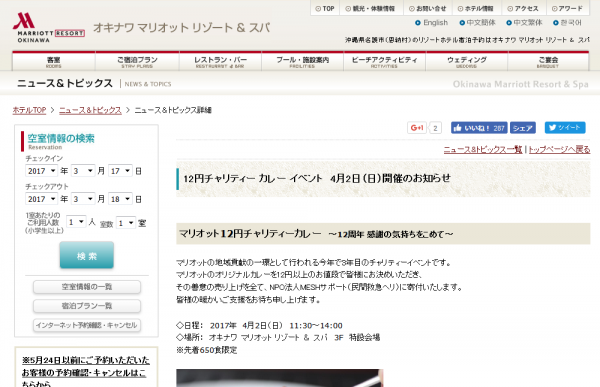Viewport: 600px width, 387px height.
Task: Click the 検索 search button
Action: pyautogui.click(x=86, y=255)
